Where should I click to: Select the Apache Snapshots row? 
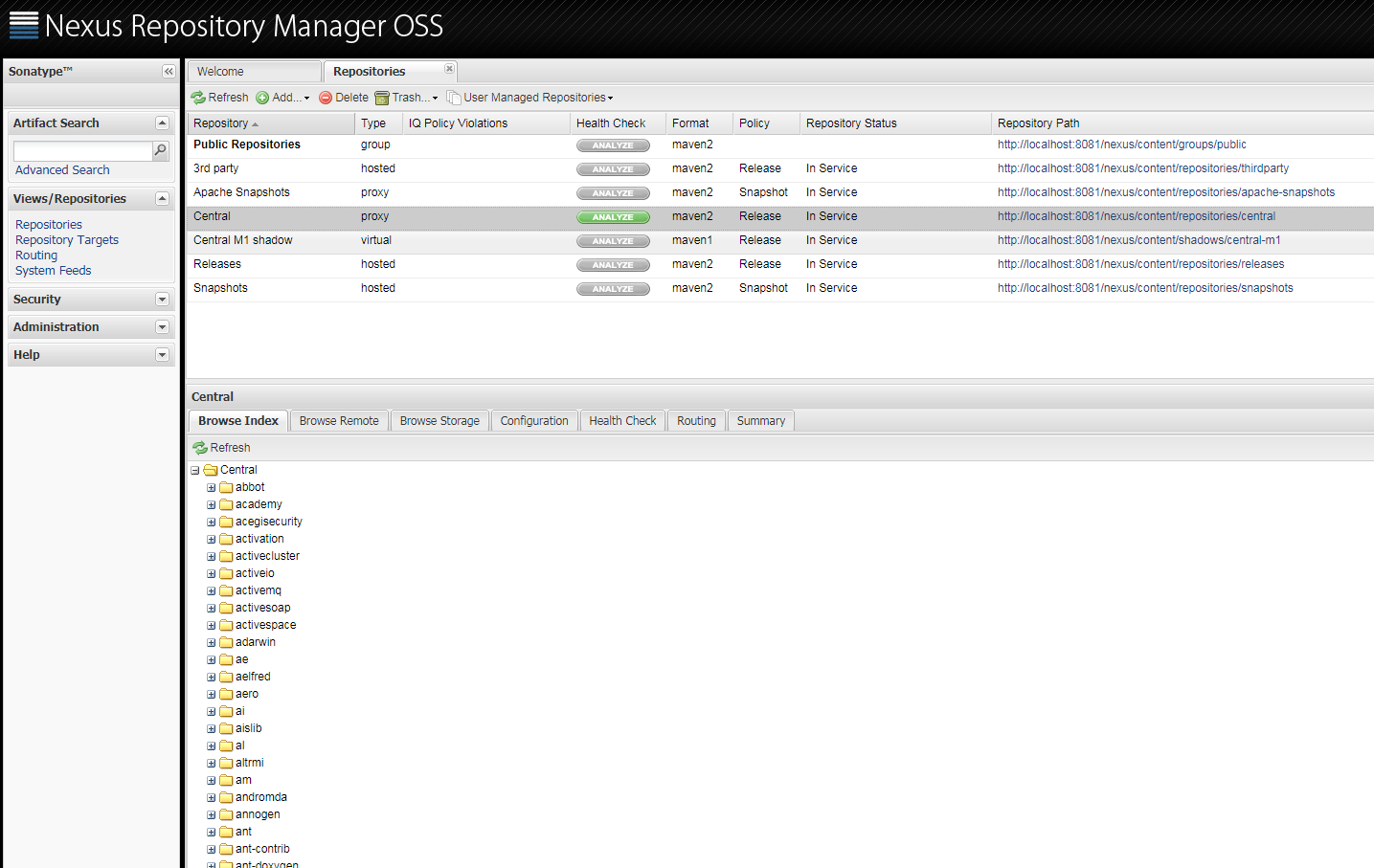click(x=780, y=193)
